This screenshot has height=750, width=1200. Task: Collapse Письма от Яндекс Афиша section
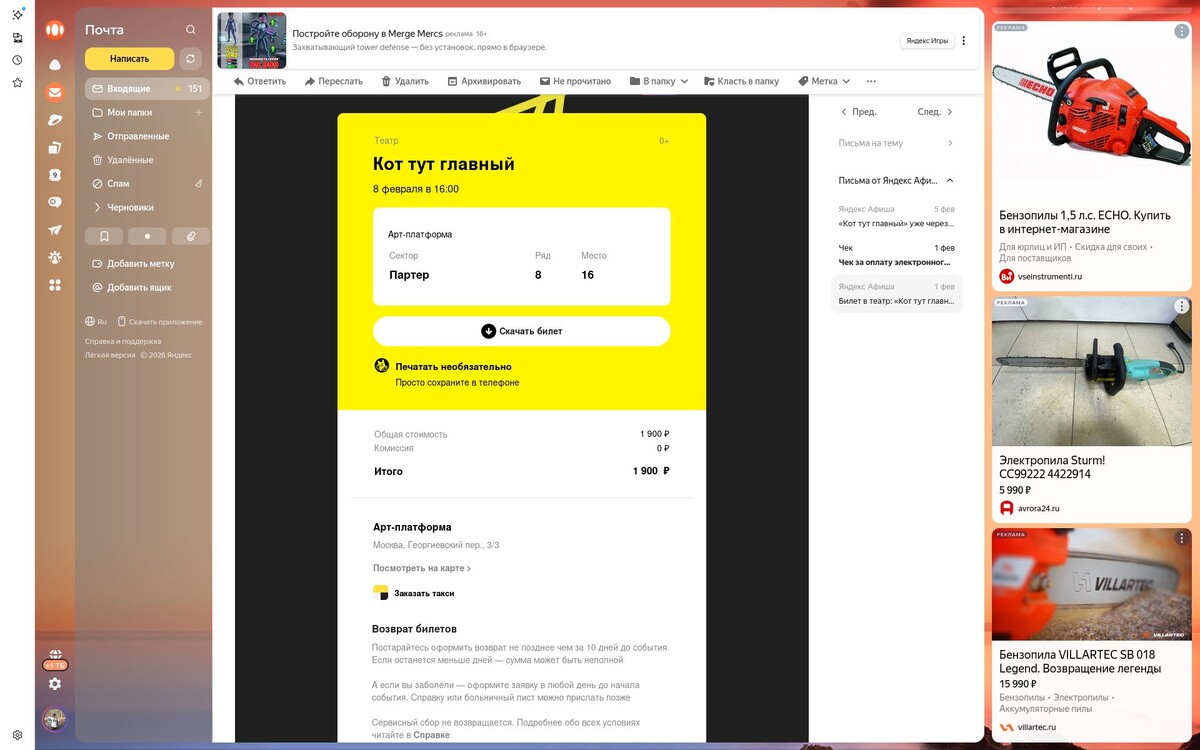point(896,181)
